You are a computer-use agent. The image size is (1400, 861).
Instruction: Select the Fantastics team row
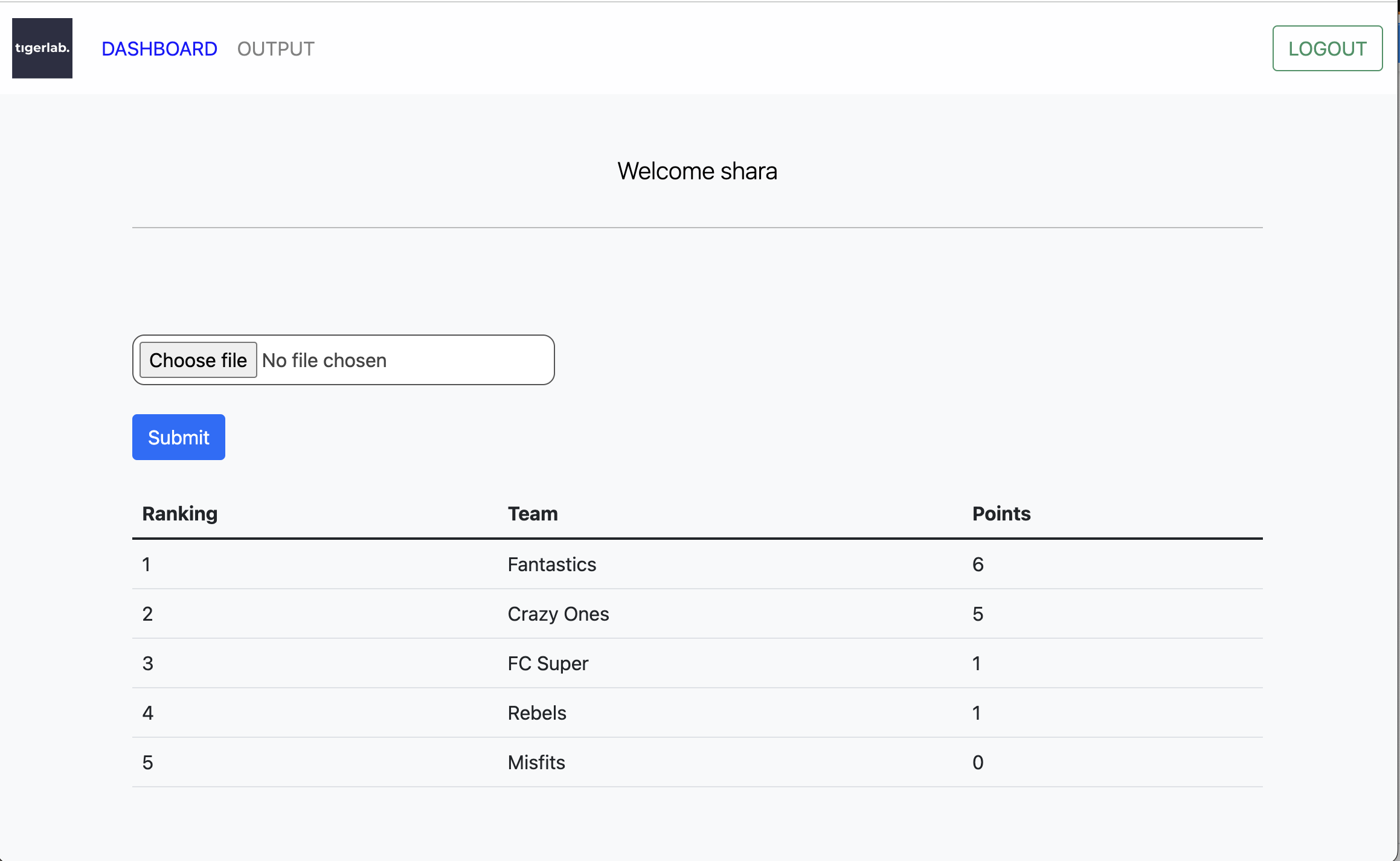coord(551,565)
